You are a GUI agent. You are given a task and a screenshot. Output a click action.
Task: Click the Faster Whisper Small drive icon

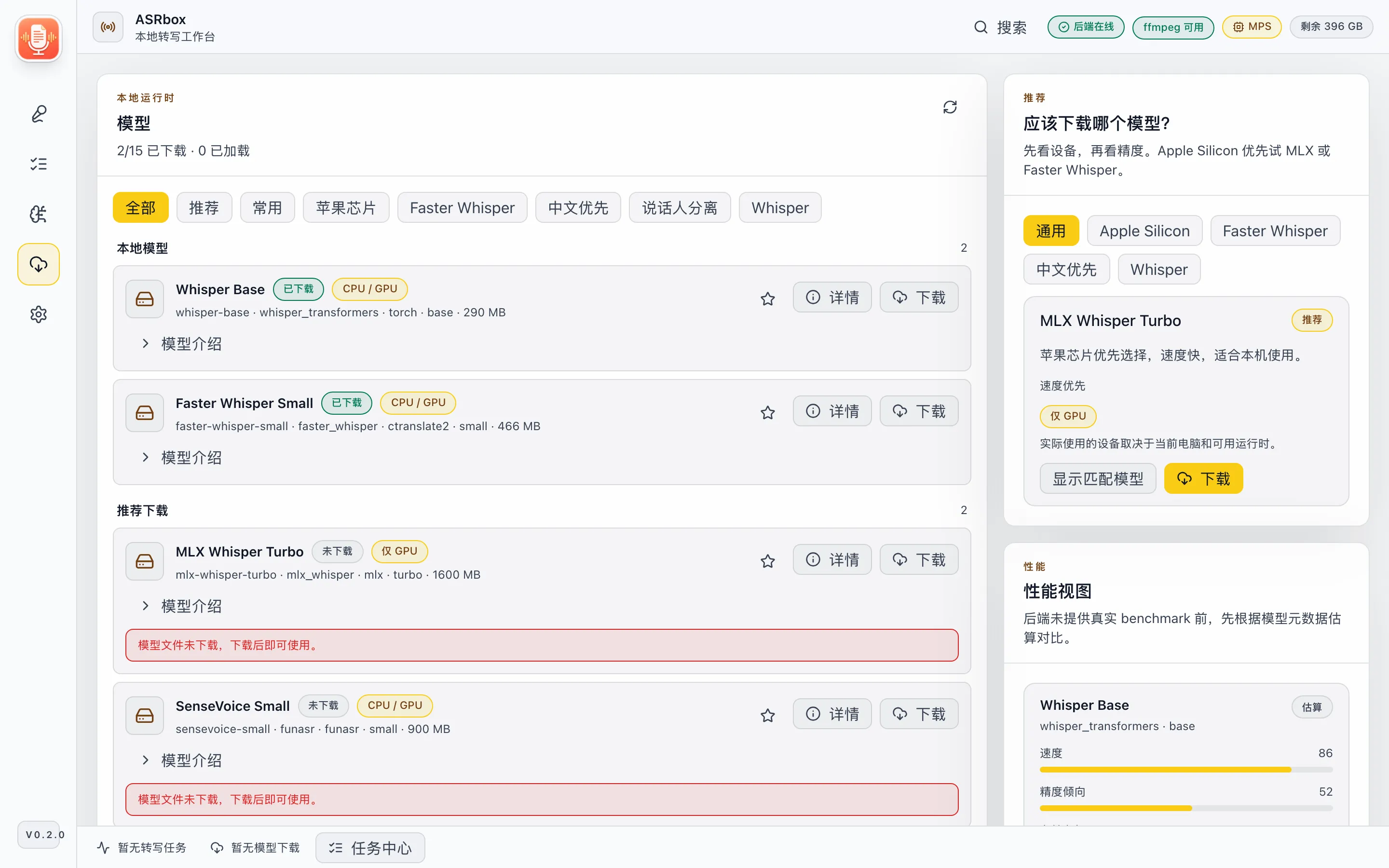pyautogui.click(x=145, y=412)
